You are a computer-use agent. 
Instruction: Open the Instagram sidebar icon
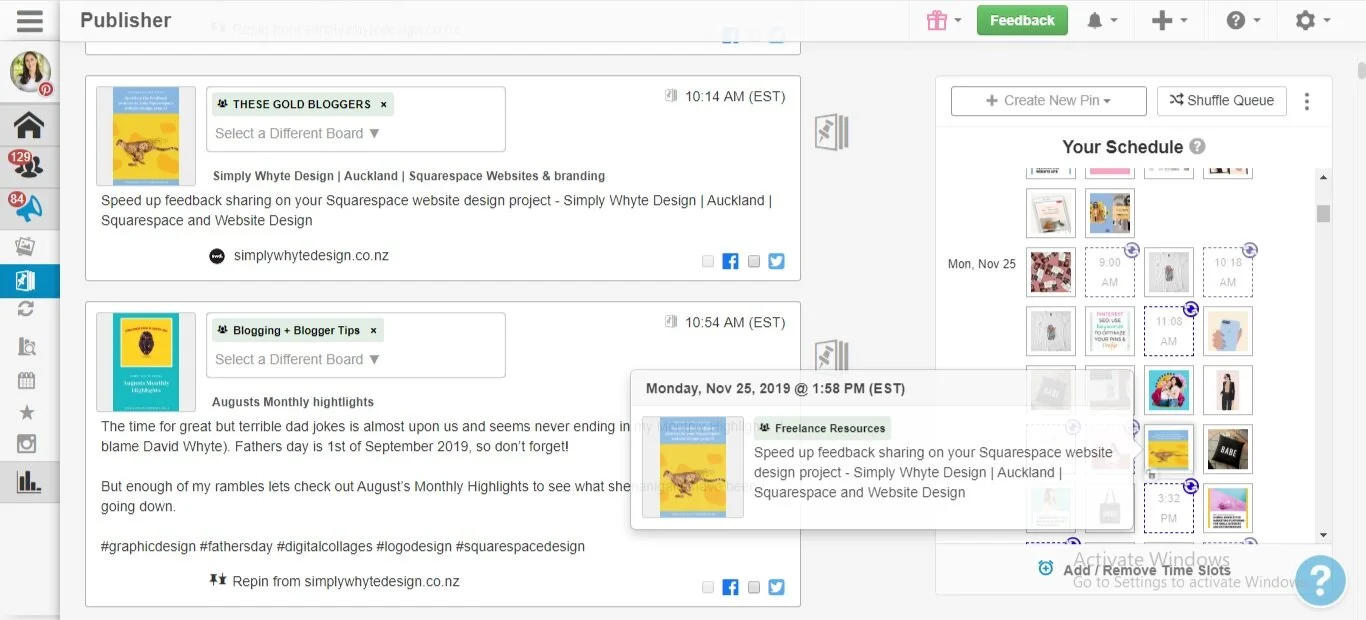coord(27,445)
